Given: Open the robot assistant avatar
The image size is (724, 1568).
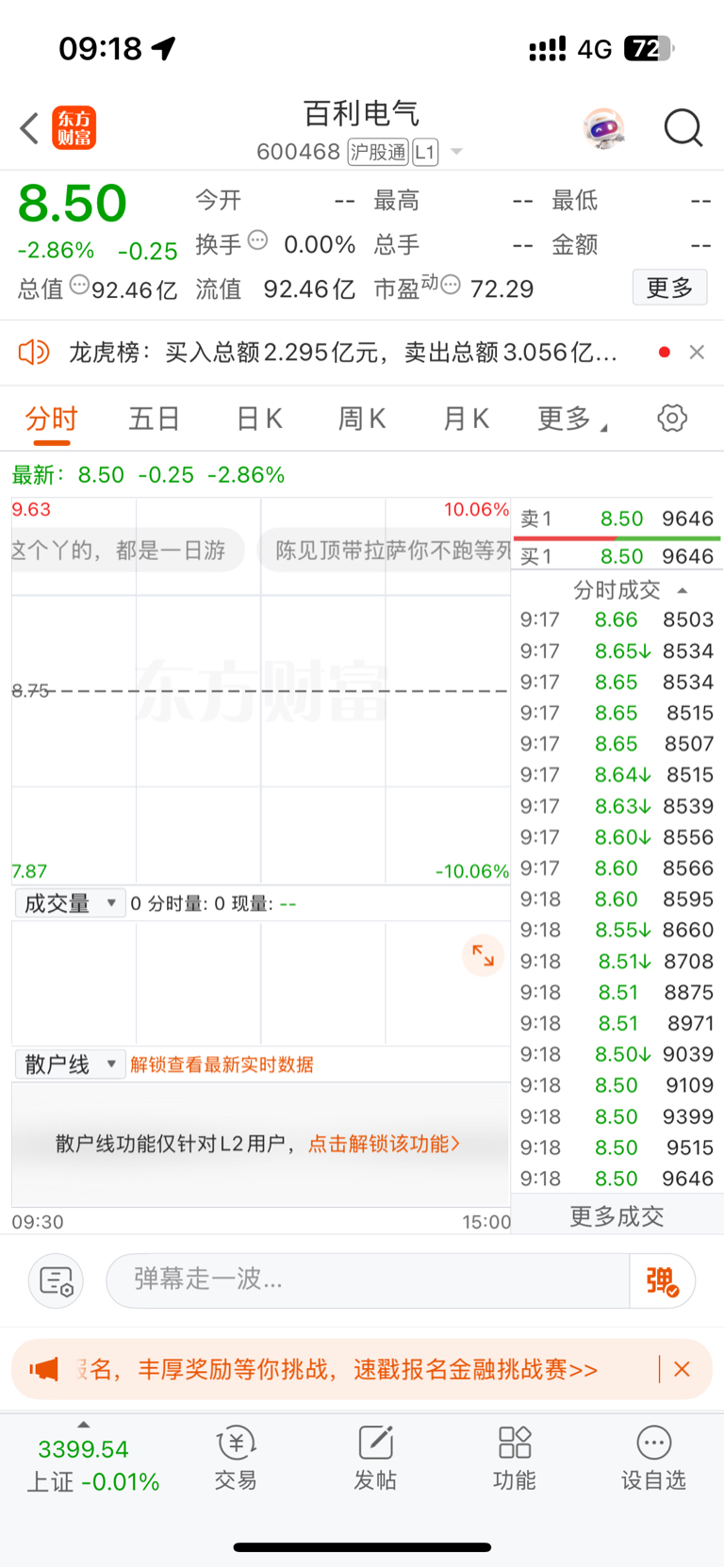Looking at the screenshot, I should [604, 128].
